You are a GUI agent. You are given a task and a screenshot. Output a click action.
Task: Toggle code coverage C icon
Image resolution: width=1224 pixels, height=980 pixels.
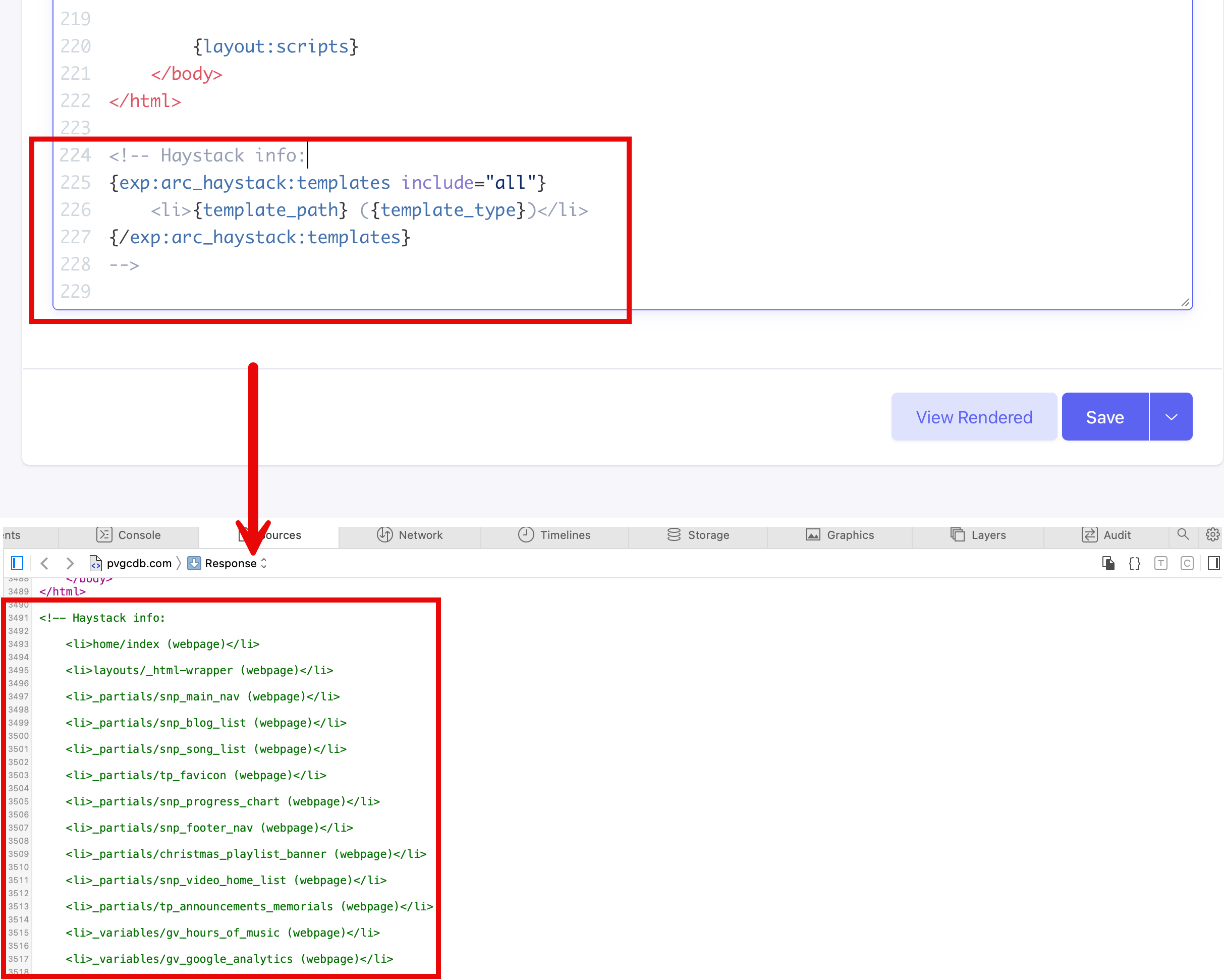click(1187, 563)
